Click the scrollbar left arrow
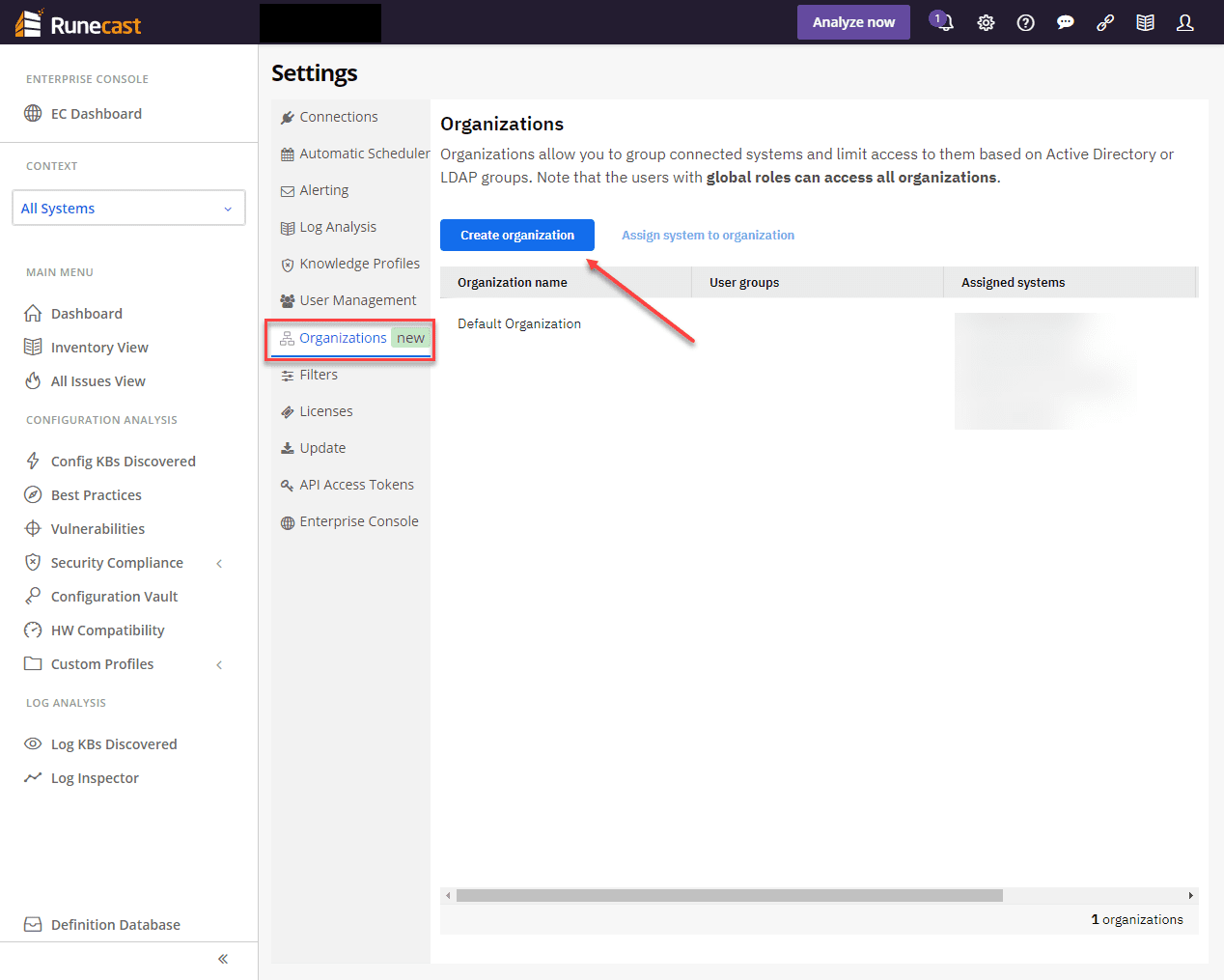The height and width of the screenshot is (980, 1224). click(x=448, y=895)
